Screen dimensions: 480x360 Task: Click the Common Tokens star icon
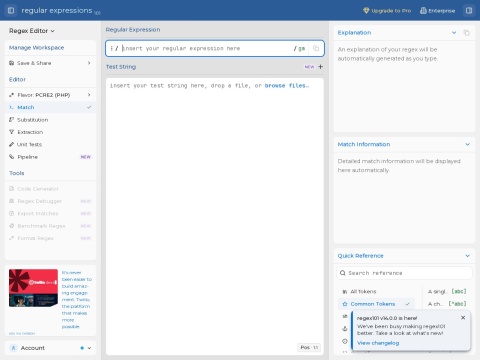coord(345,304)
